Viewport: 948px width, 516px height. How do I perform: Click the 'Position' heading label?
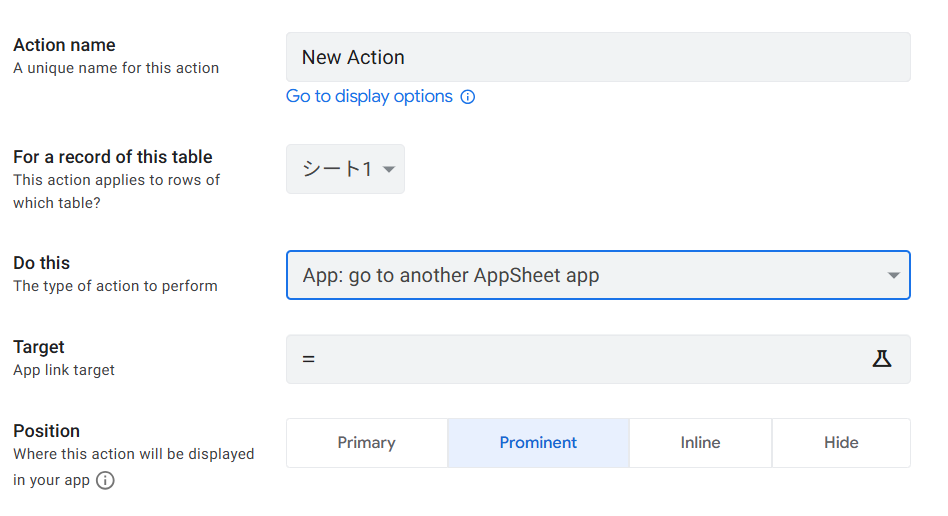[46, 431]
